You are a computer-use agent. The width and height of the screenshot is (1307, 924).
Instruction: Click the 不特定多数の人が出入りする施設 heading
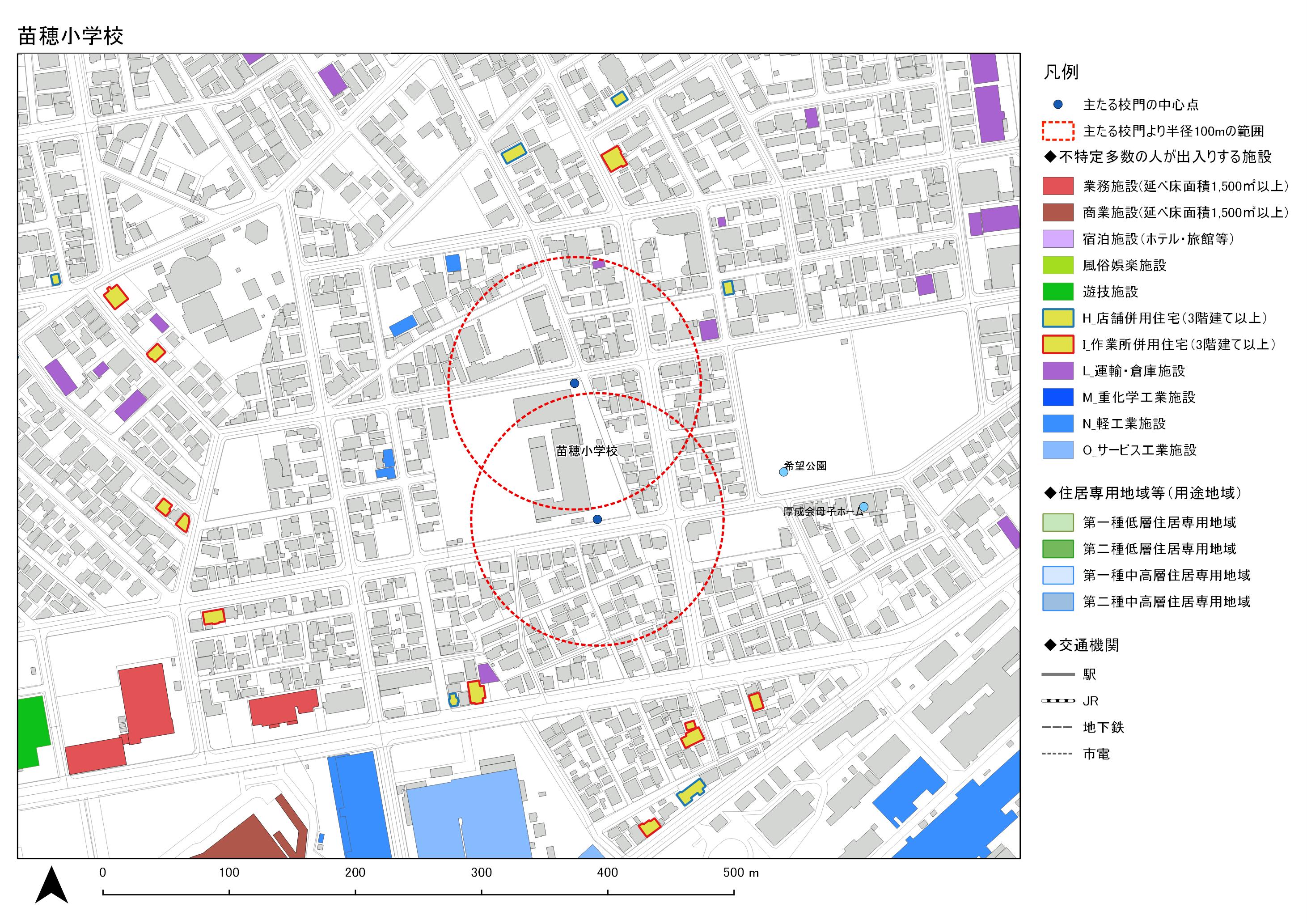click(1157, 157)
